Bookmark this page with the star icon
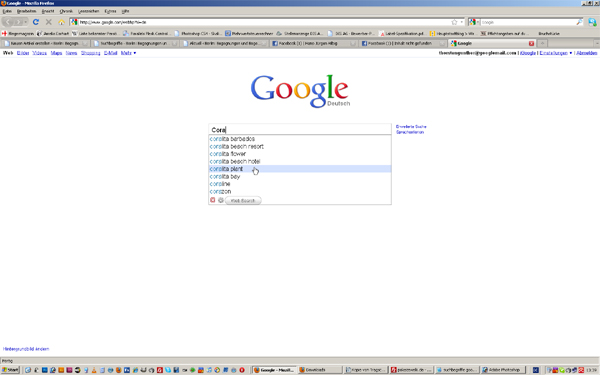600x375 pixels. (454, 22)
